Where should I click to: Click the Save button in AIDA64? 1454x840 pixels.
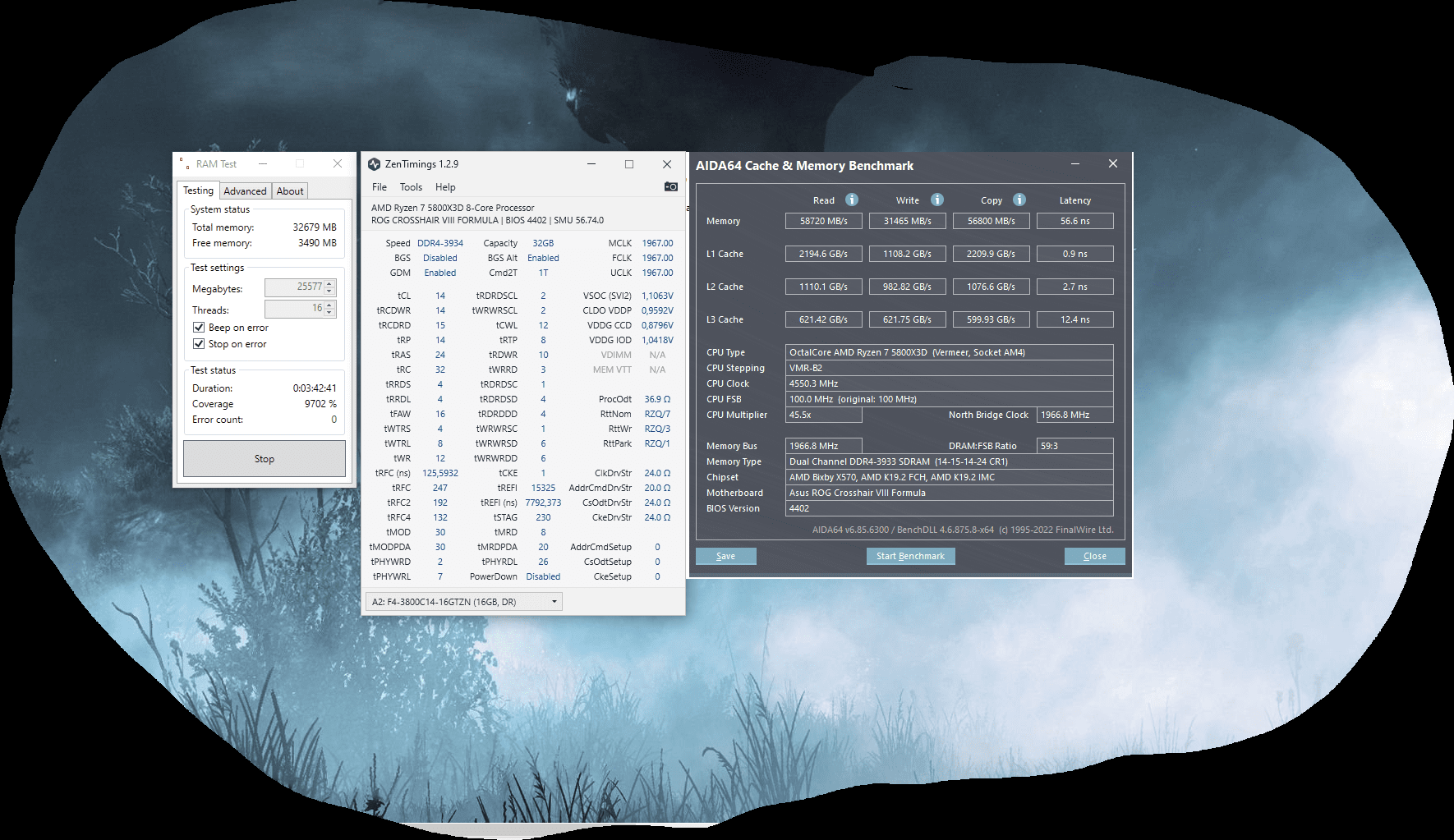[x=726, y=556]
